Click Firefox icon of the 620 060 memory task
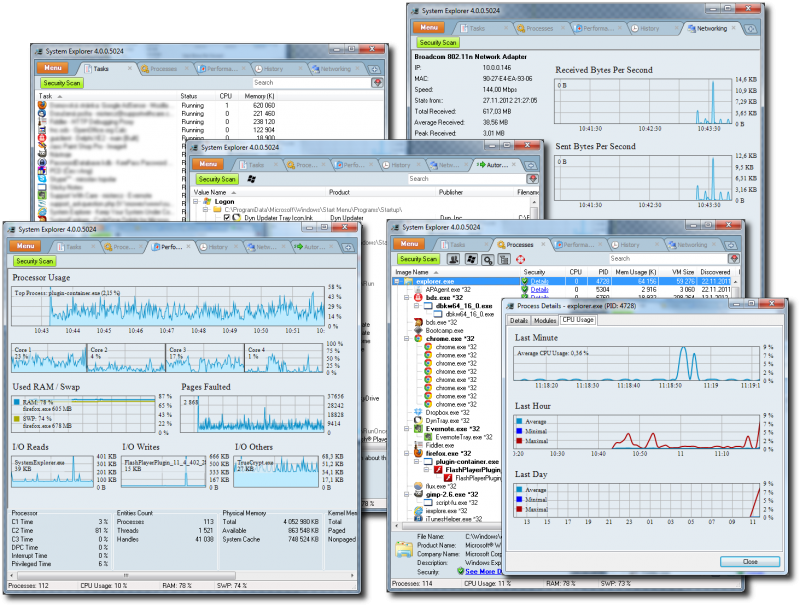Image resolution: width=800 pixels, height=606 pixels. (x=42, y=106)
